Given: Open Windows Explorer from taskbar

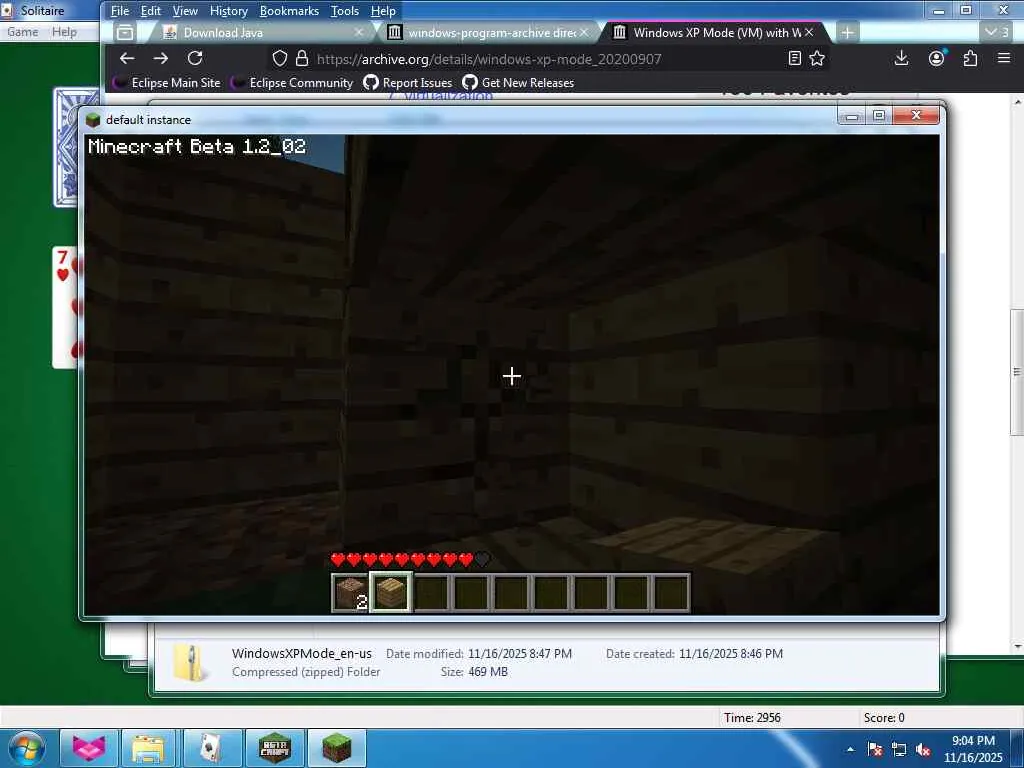Looking at the screenshot, I should 148,748.
